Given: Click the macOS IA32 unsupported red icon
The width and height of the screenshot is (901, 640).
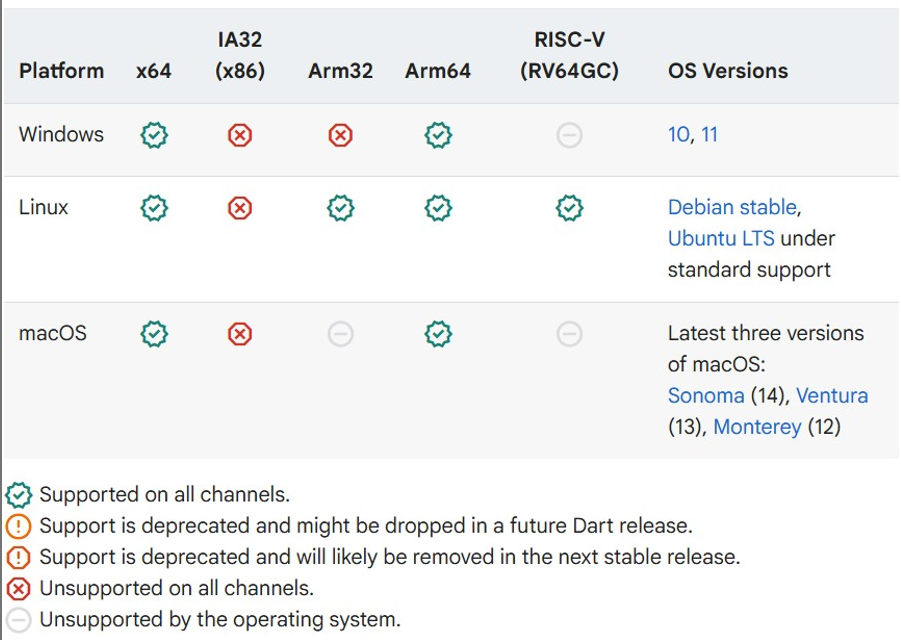Looking at the screenshot, I should click(240, 334).
